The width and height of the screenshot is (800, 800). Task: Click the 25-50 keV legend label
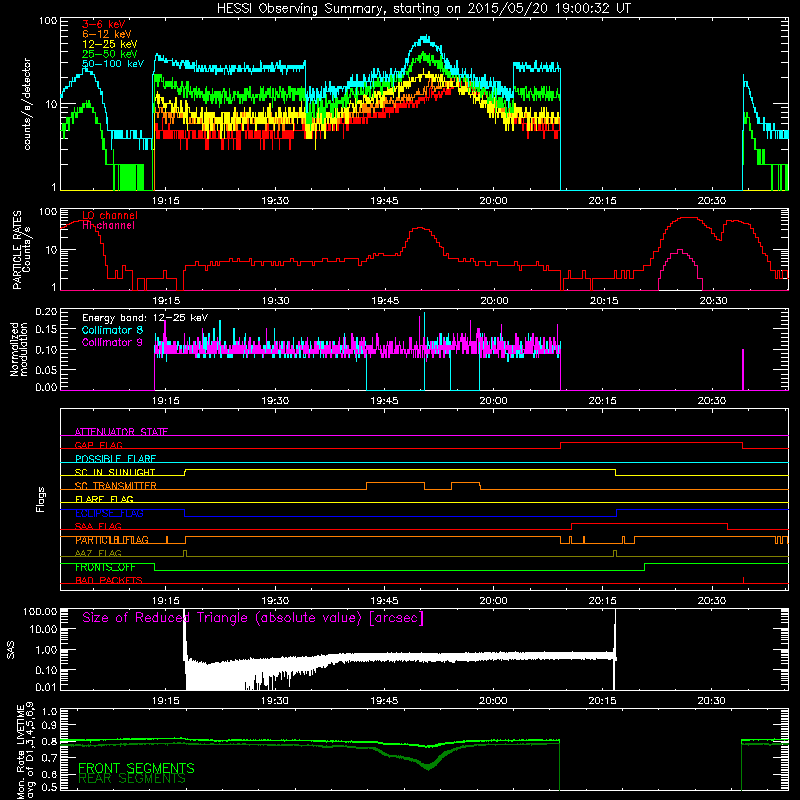coord(110,54)
